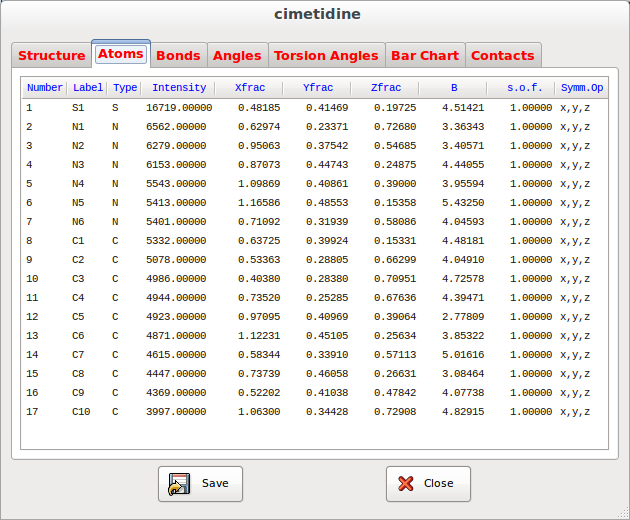Click intensity value 6562.00000
This screenshot has height=520, width=630.
click(x=176, y=127)
